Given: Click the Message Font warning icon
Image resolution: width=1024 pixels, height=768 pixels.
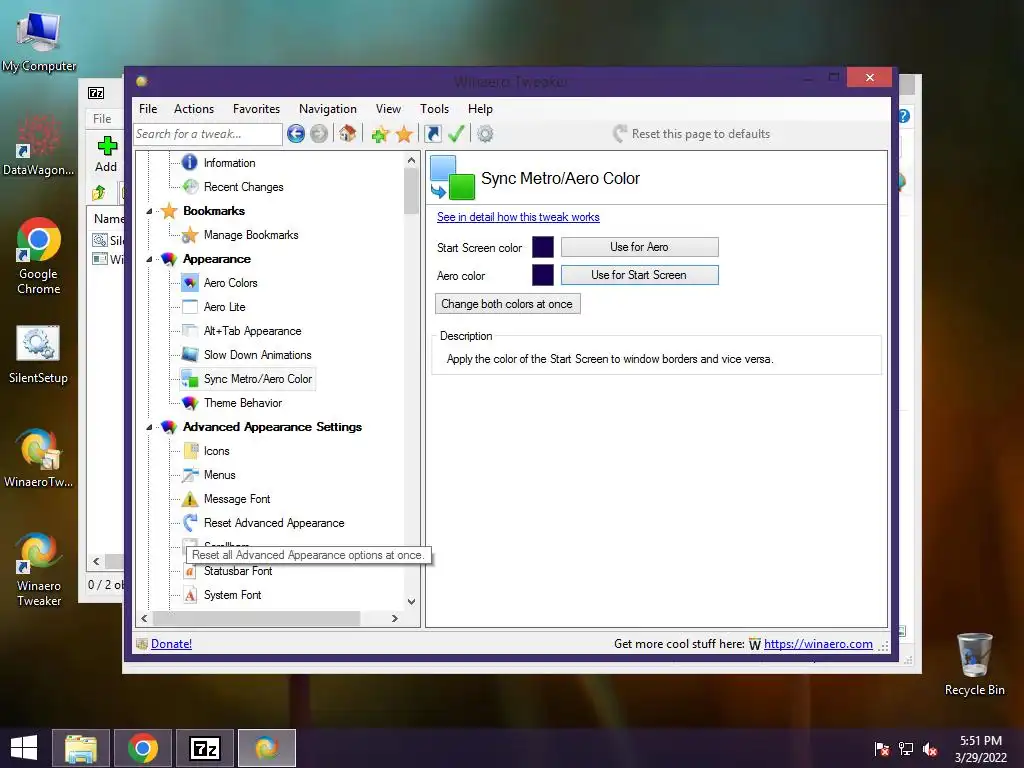Looking at the screenshot, I should click(189, 499).
